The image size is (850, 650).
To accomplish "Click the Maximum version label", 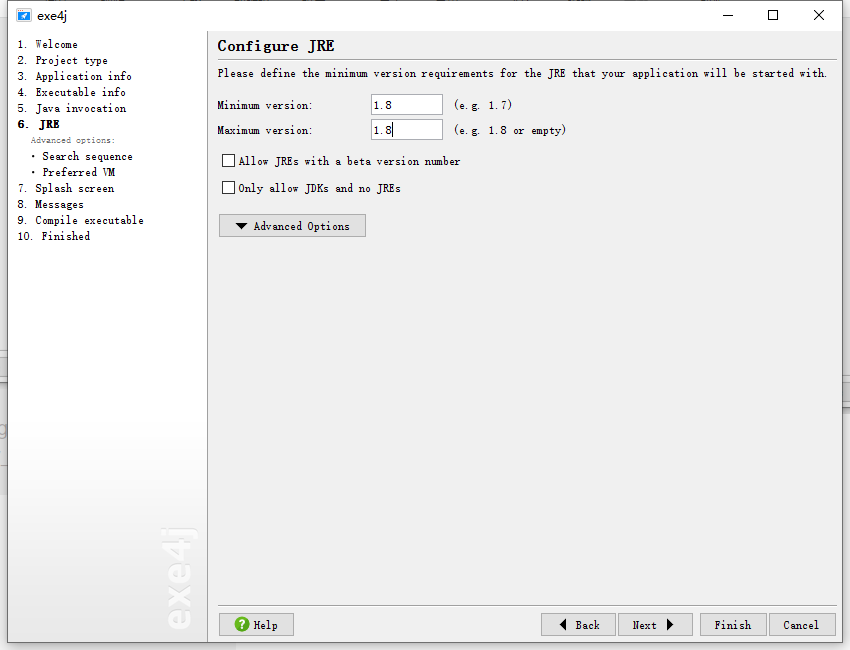I will (x=265, y=130).
